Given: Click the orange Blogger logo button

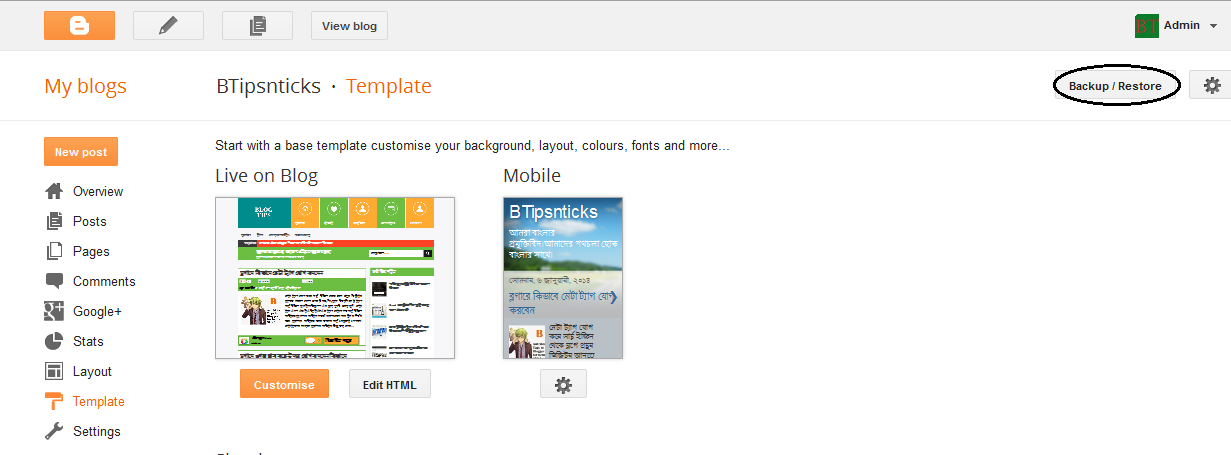Looking at the screenshot, I should pyautogui.click(x=79, y=25).
